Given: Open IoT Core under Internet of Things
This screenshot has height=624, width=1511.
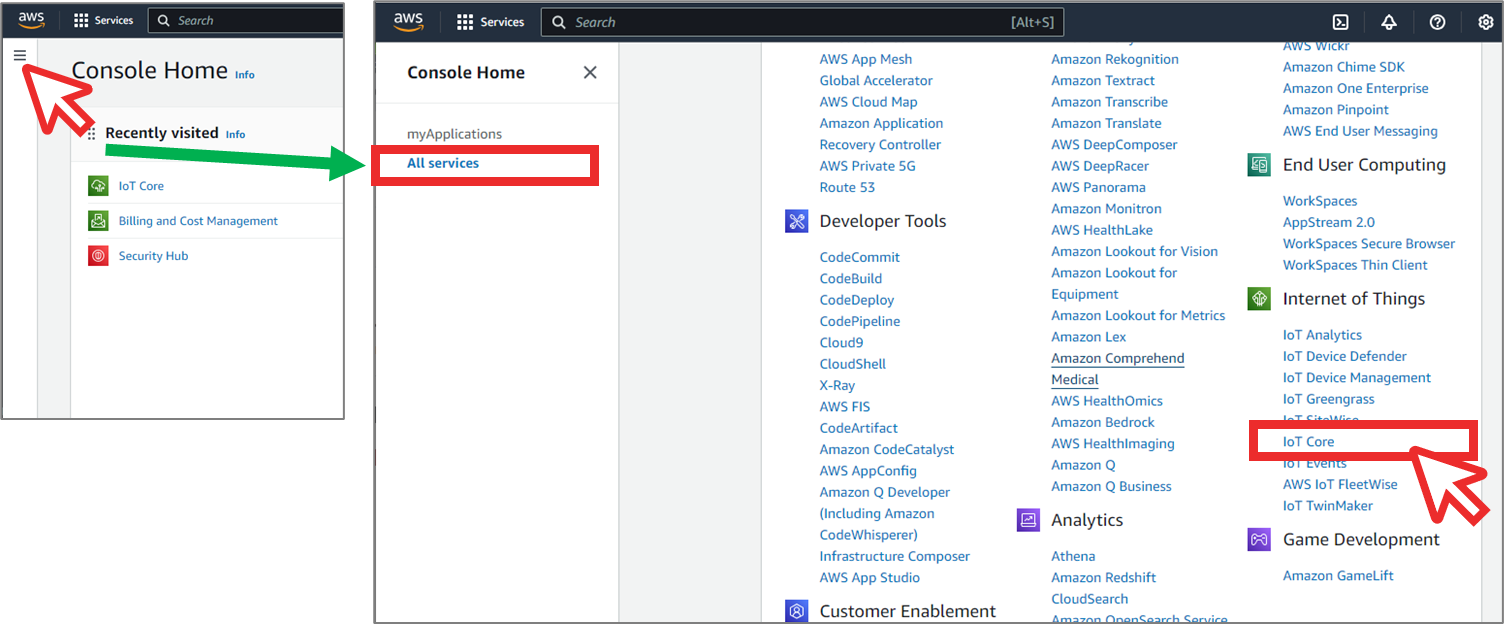Looking at the screenshot, I should (x=1308, y=442).
